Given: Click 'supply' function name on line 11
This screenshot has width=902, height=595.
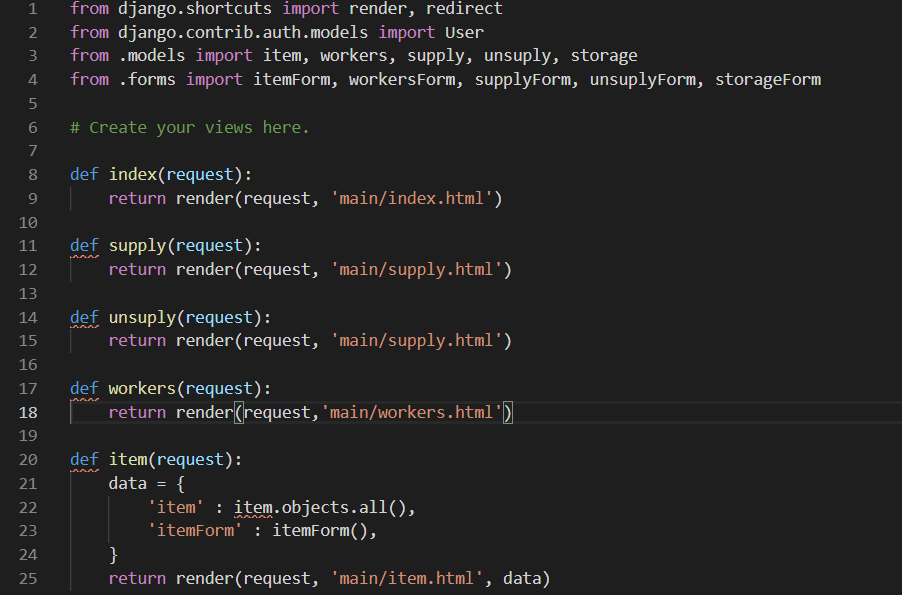Looking at the screenshot, I should [137, 246].
